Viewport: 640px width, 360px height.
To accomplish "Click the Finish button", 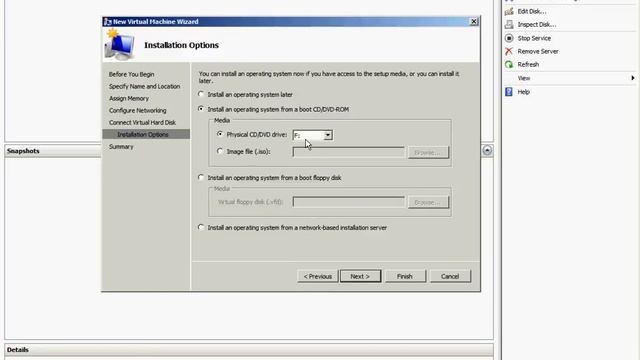I will (405, 276).
